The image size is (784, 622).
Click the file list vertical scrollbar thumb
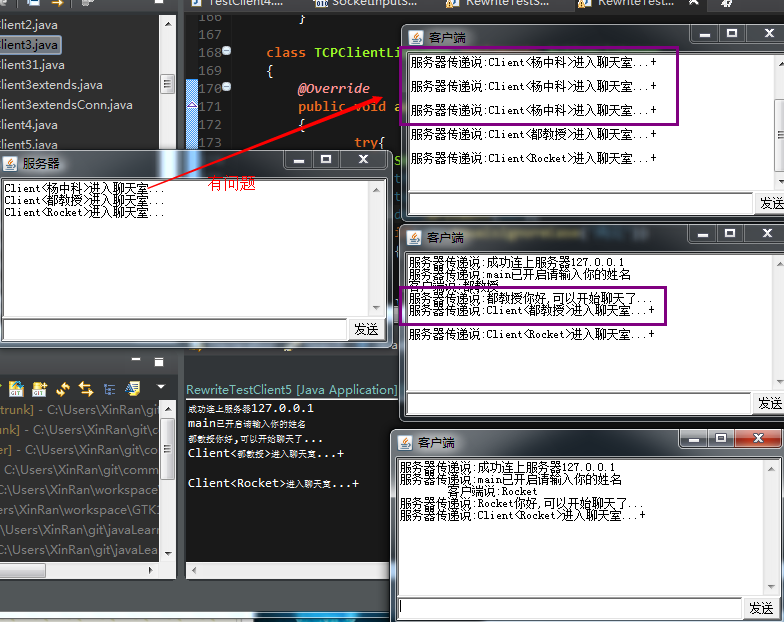click(x=168, y=84)
